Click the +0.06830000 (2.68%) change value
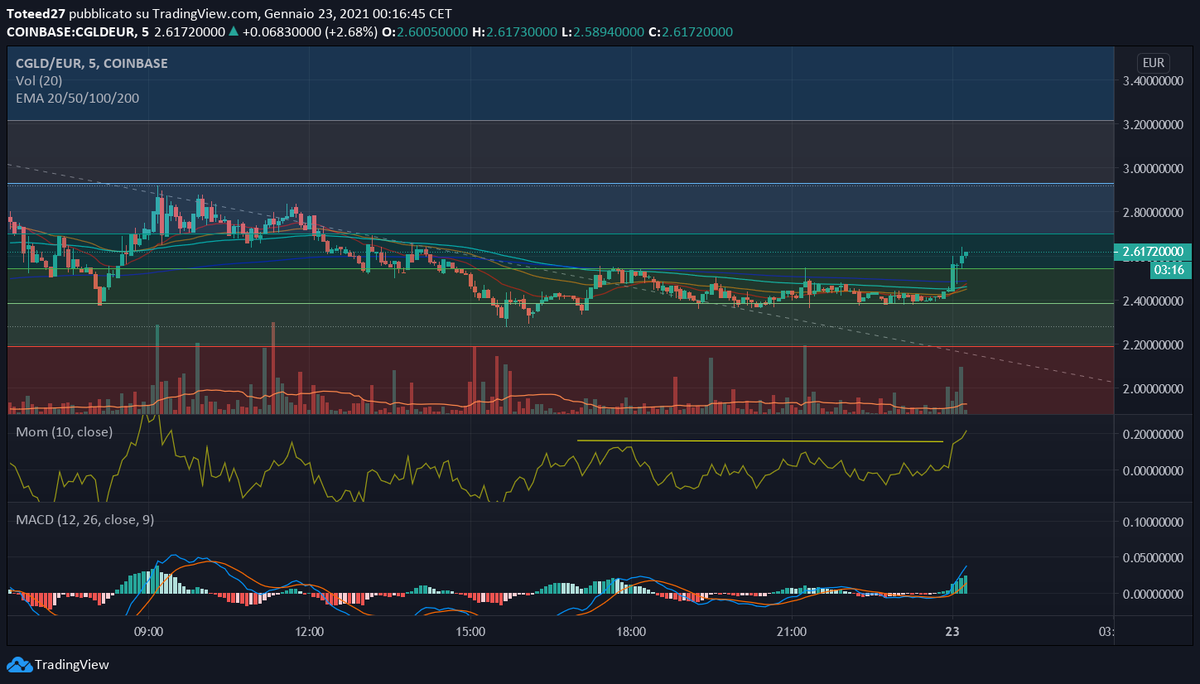 coord(310,32)
